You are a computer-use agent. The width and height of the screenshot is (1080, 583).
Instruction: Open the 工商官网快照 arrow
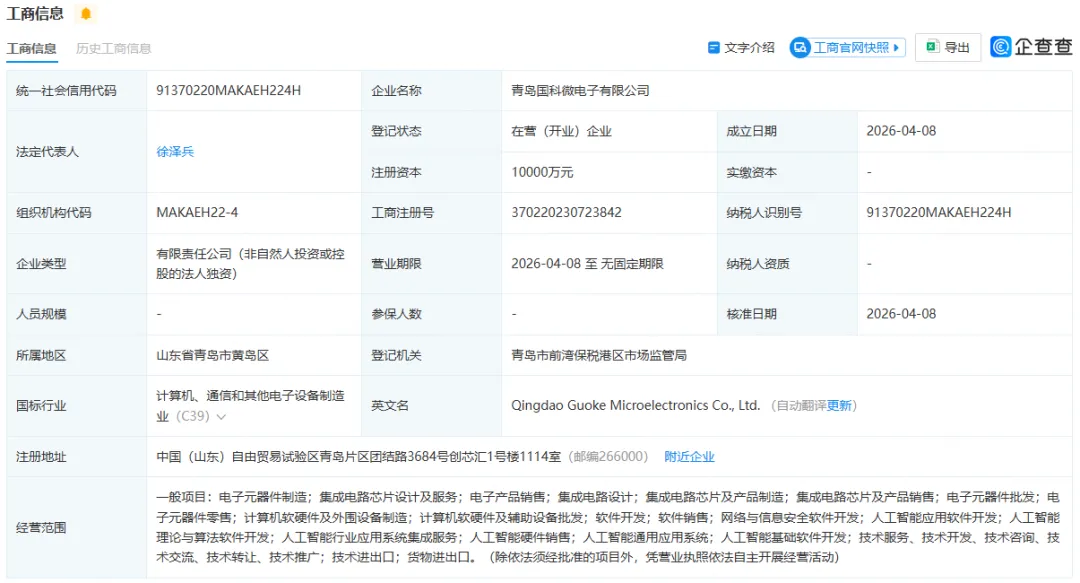(x=895, y=48)
